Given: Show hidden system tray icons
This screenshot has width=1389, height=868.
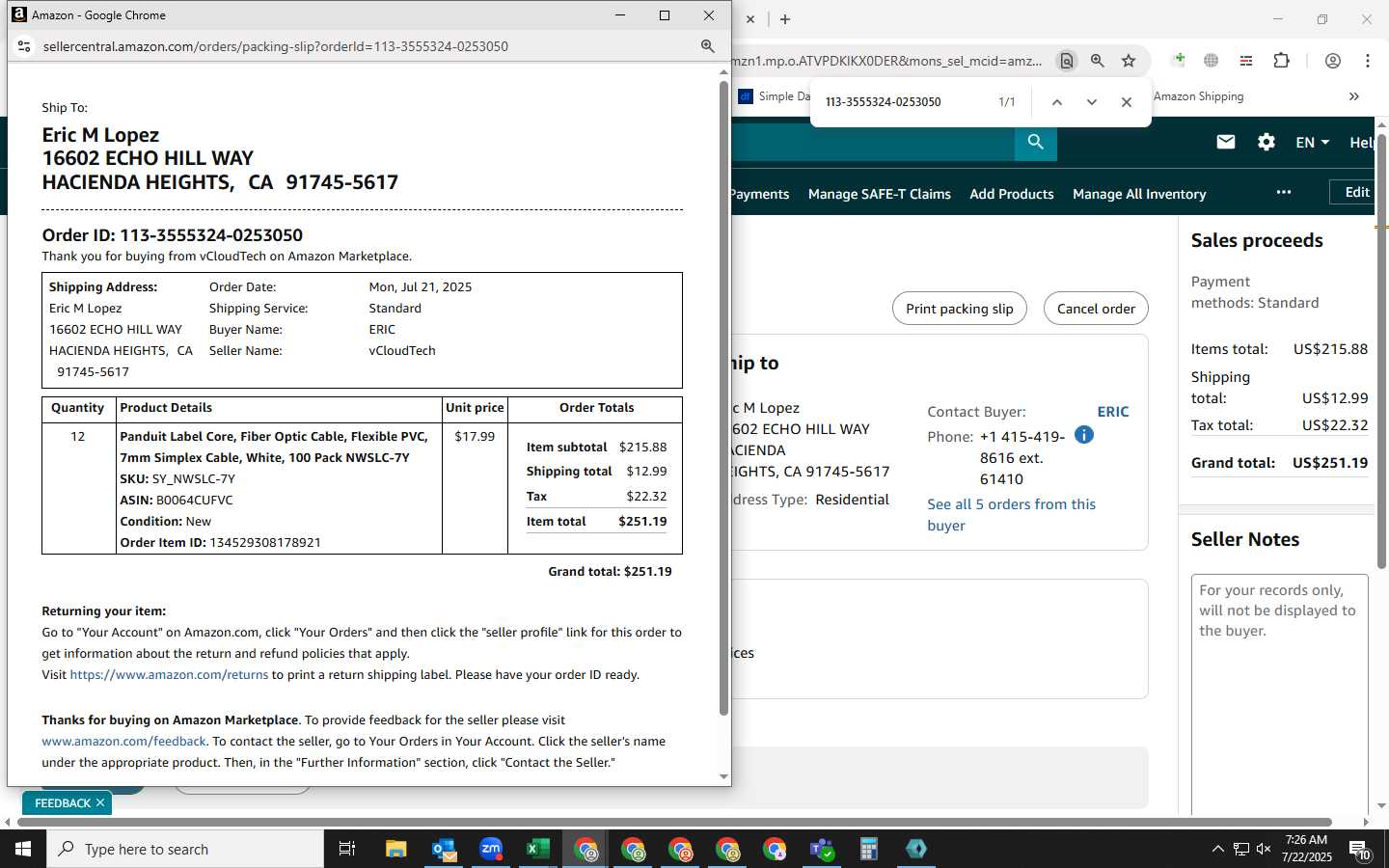Looking at the screenshot, I should pos(1217,849).
